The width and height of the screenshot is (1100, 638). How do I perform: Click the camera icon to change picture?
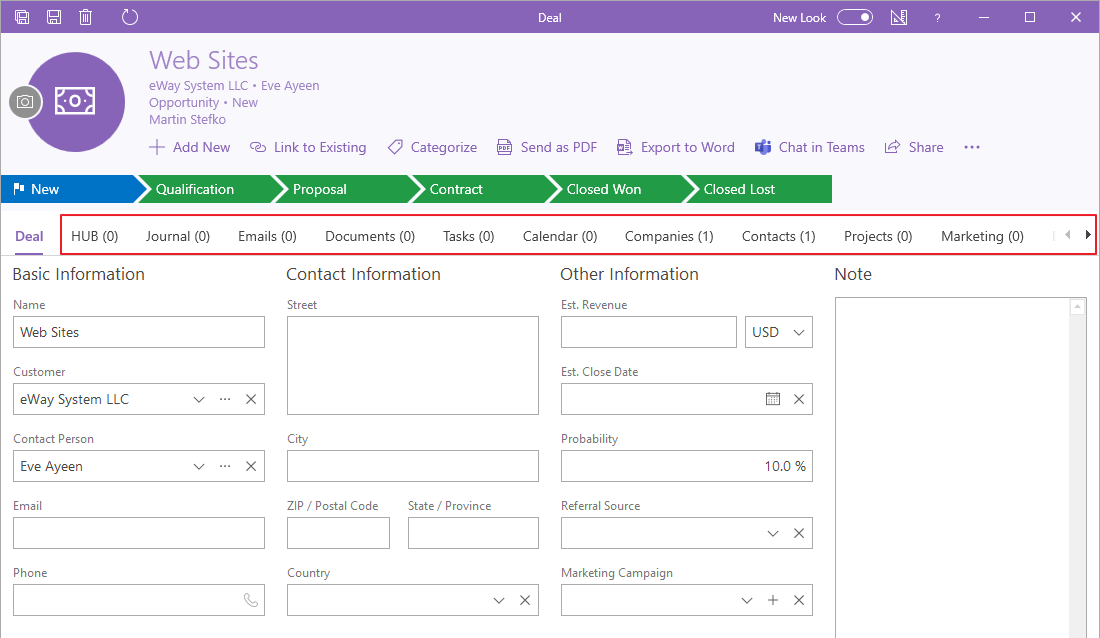25,102
